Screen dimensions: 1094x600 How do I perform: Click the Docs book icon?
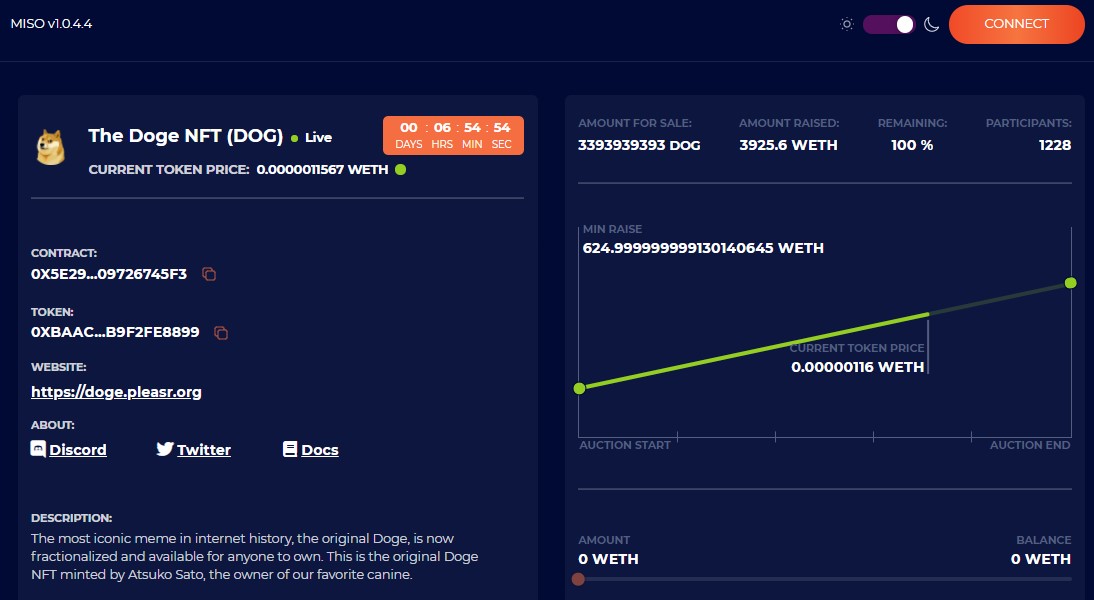[290, 449]
